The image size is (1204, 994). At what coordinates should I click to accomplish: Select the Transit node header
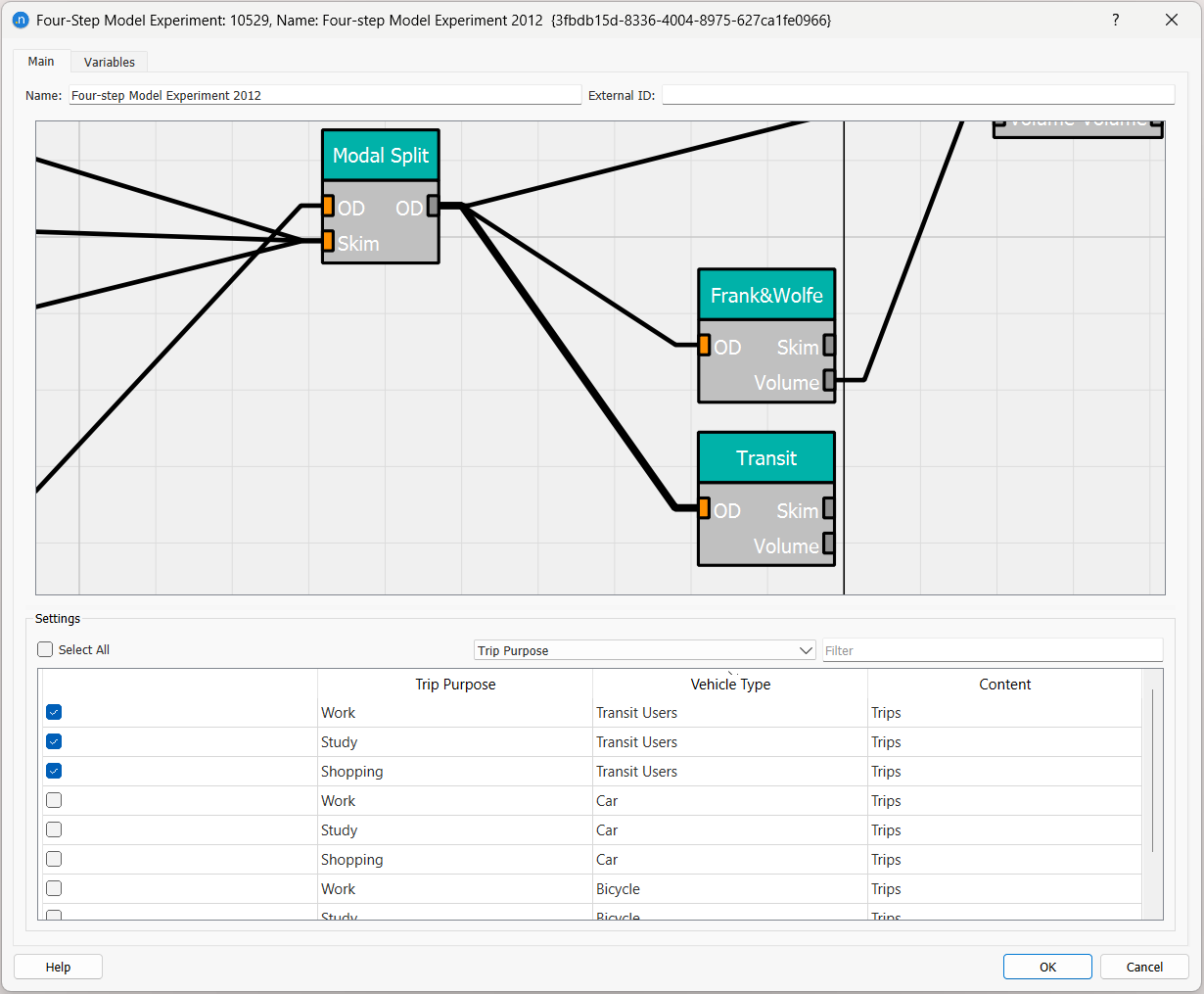[766, 458]
